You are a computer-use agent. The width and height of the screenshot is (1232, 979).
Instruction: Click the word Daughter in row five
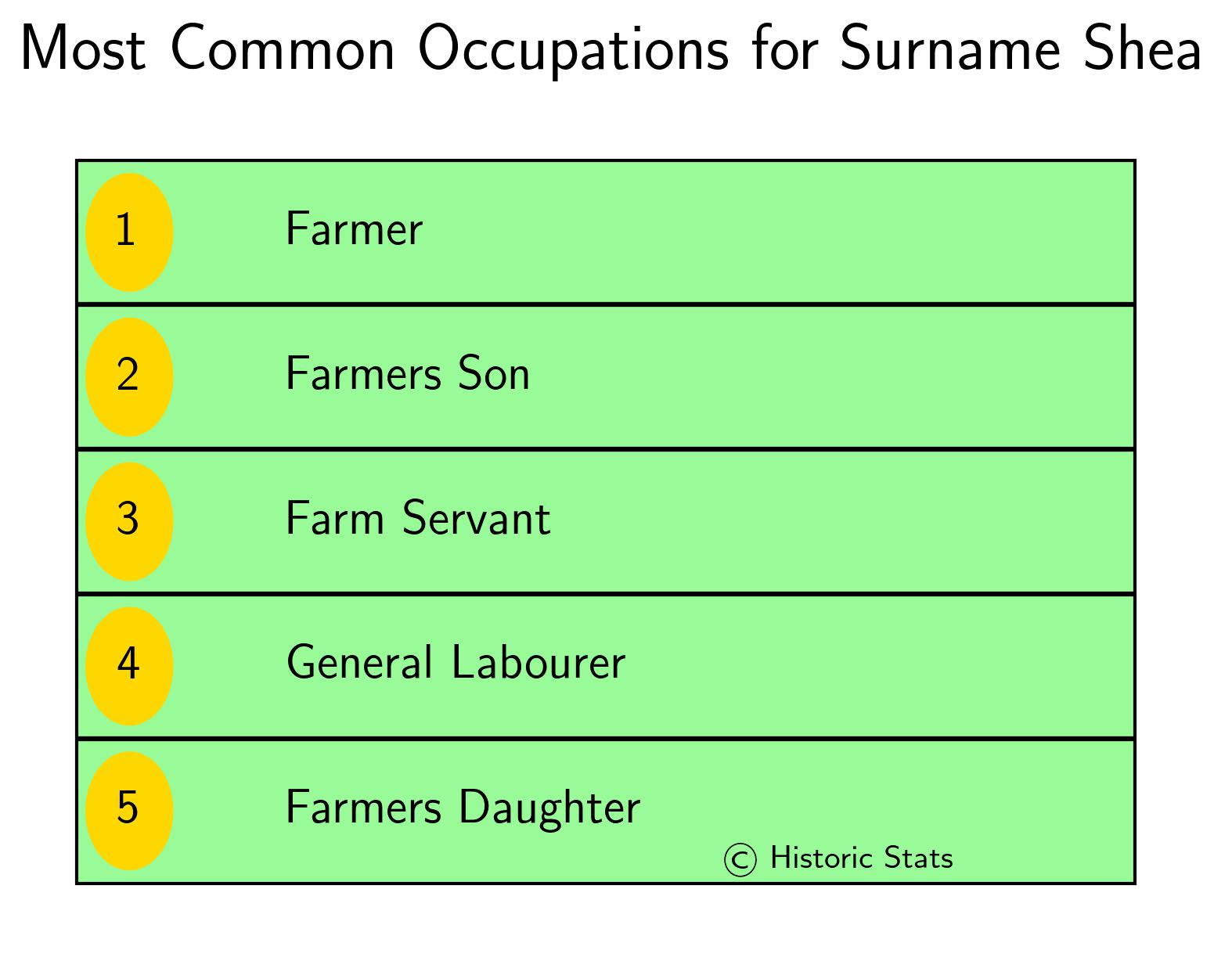point(549,808)
